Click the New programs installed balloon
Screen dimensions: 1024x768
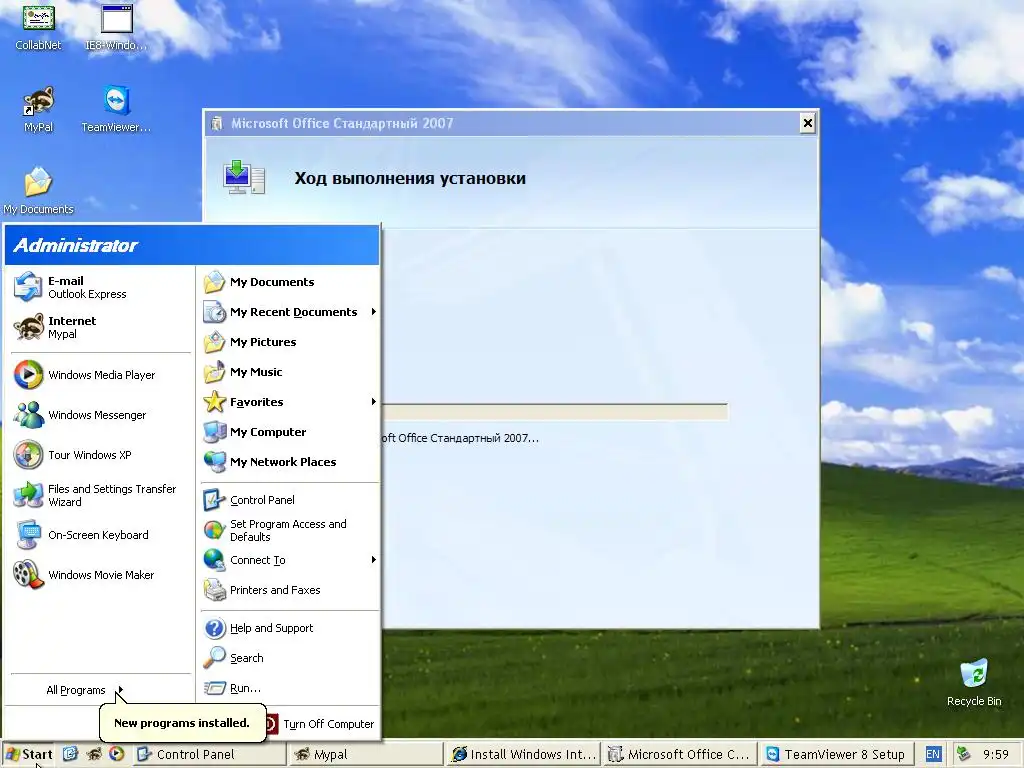[182, 723]
